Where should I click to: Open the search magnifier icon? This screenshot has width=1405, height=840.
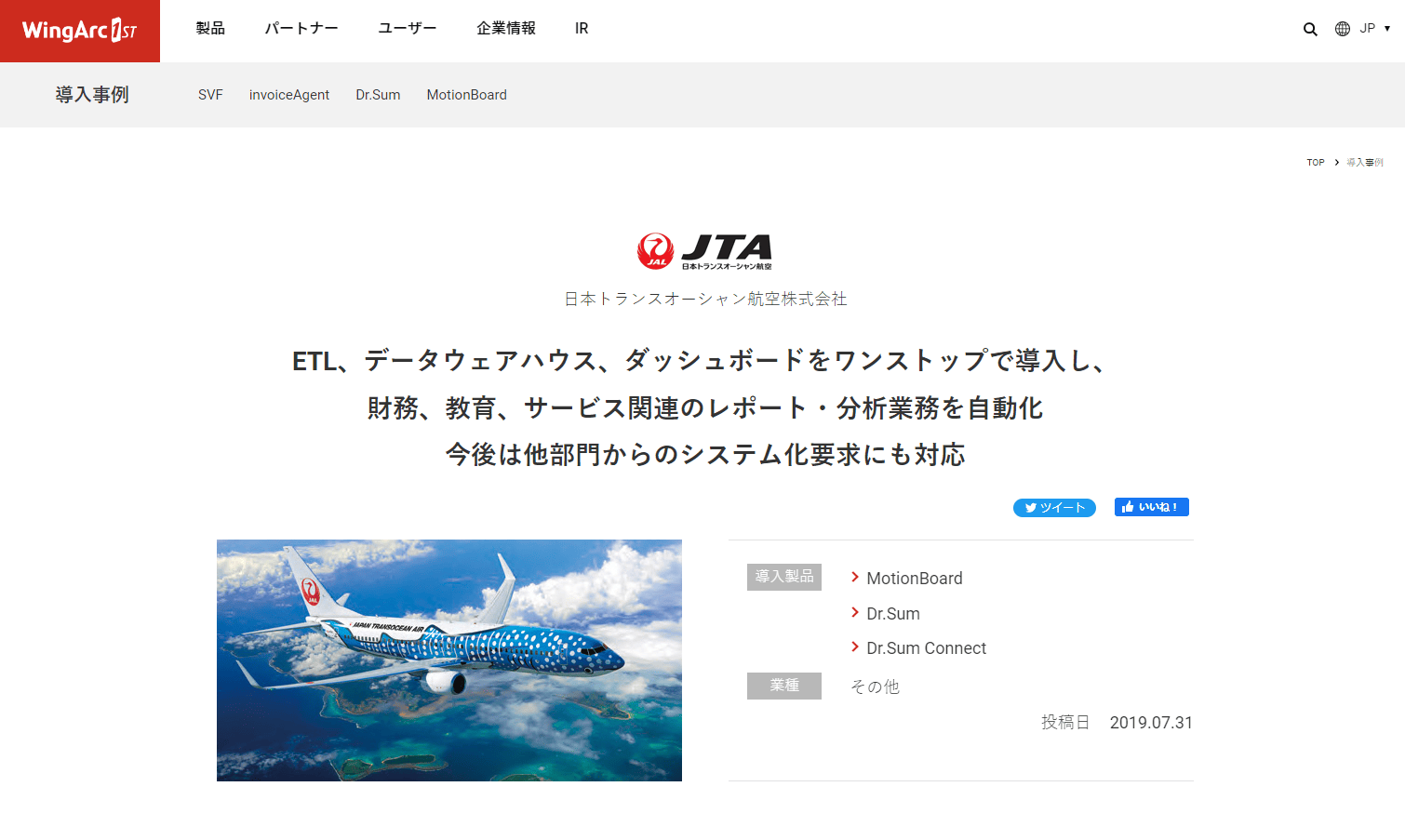[x=1310, y=29]
